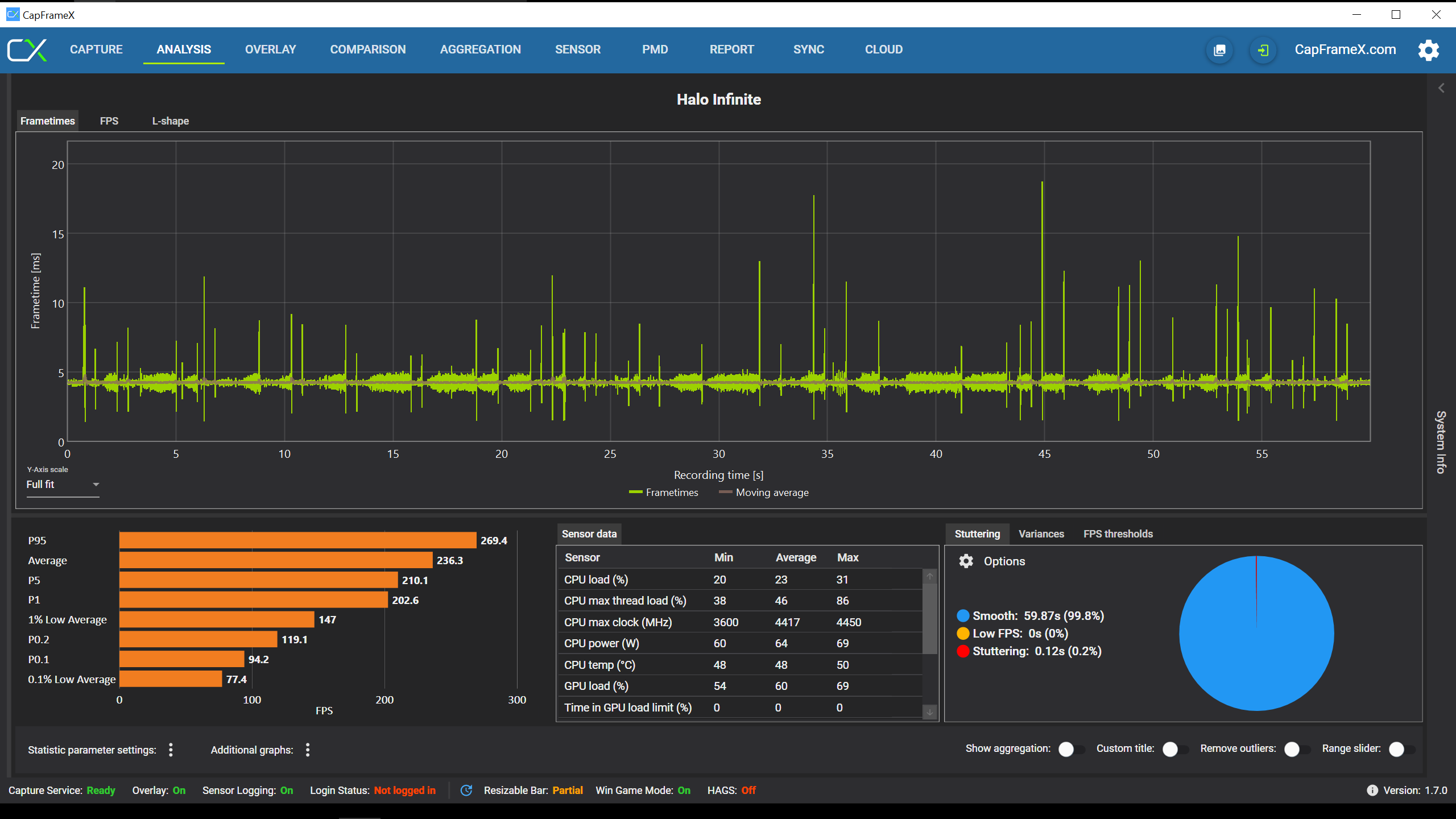Click the 'HAGS: Off' status
Viewport: 1456px width, 819px height.
(x=731, y=790)
